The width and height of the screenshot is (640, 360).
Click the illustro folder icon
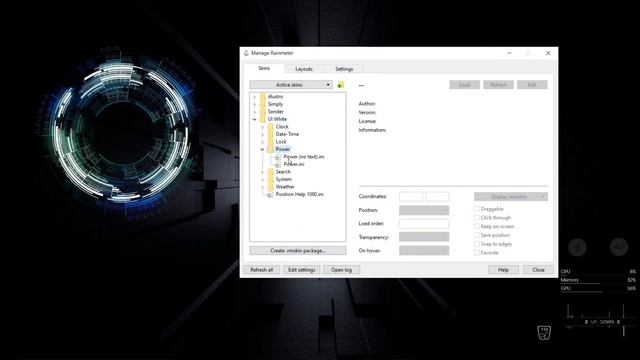tap(263, 97)
